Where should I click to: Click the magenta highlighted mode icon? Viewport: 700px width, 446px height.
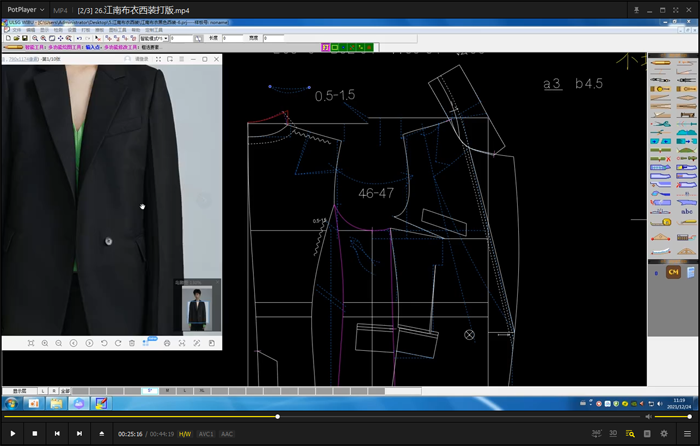(325, 47)
